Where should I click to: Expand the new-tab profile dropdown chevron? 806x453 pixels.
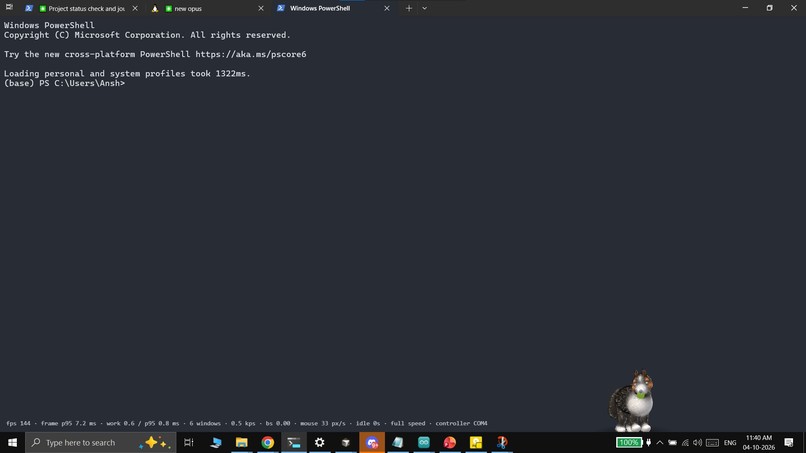(425, 8)
